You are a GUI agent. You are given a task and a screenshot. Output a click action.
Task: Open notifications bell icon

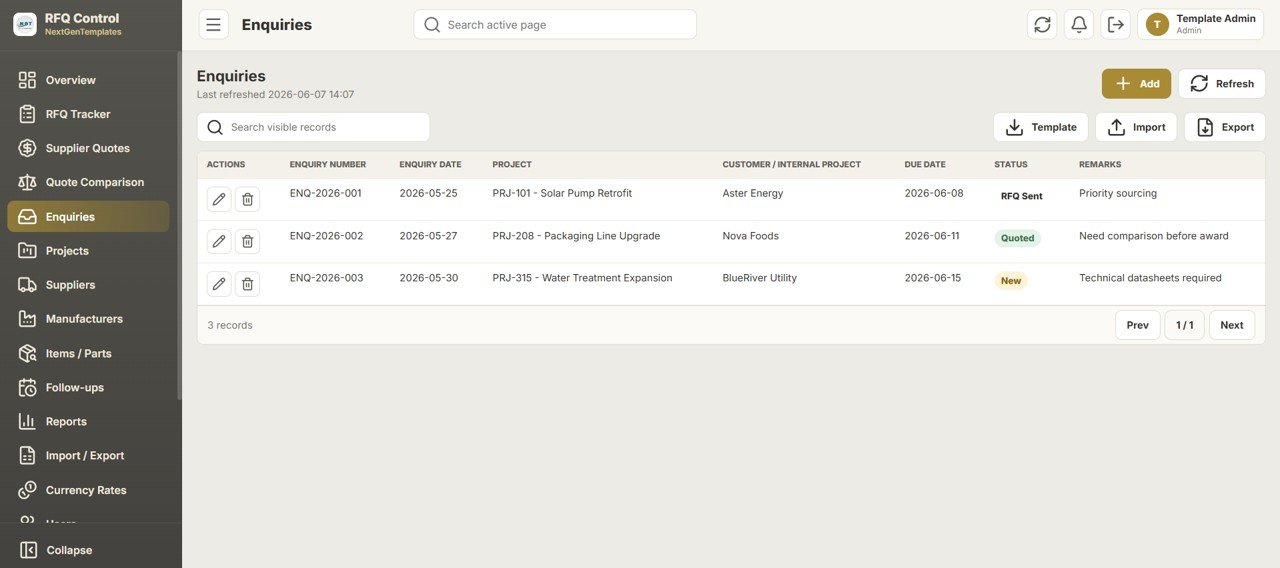point(1079,25)
